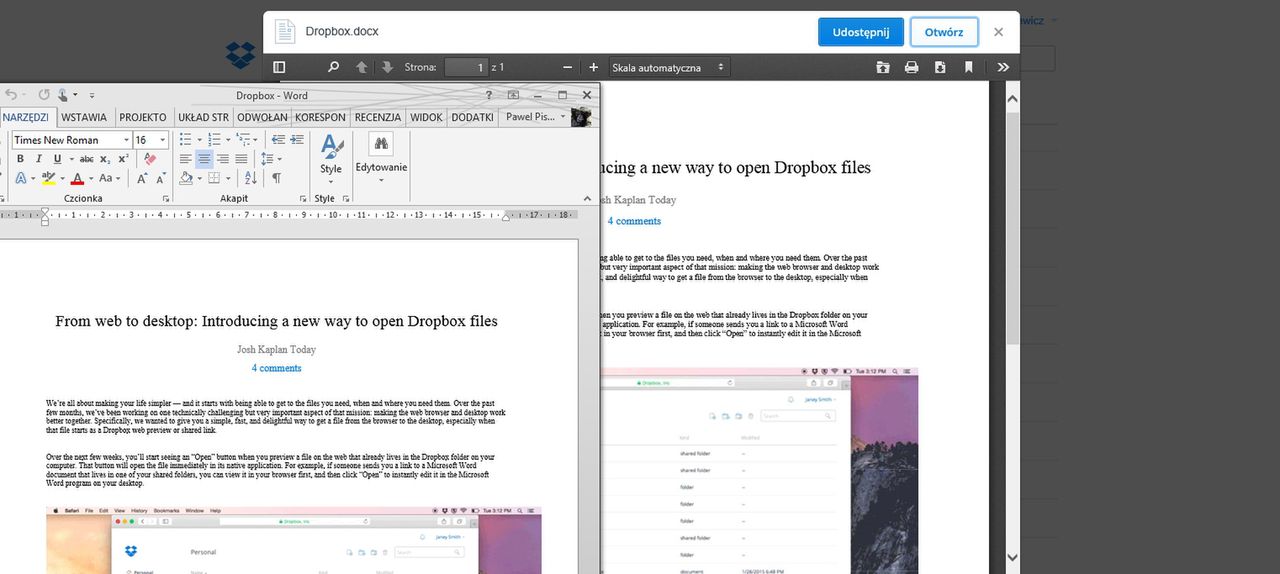Open the font name dropdown Times New Roman
This screenshot has width=1280, height=574.
pyautogui.click(x=126, y=140)
